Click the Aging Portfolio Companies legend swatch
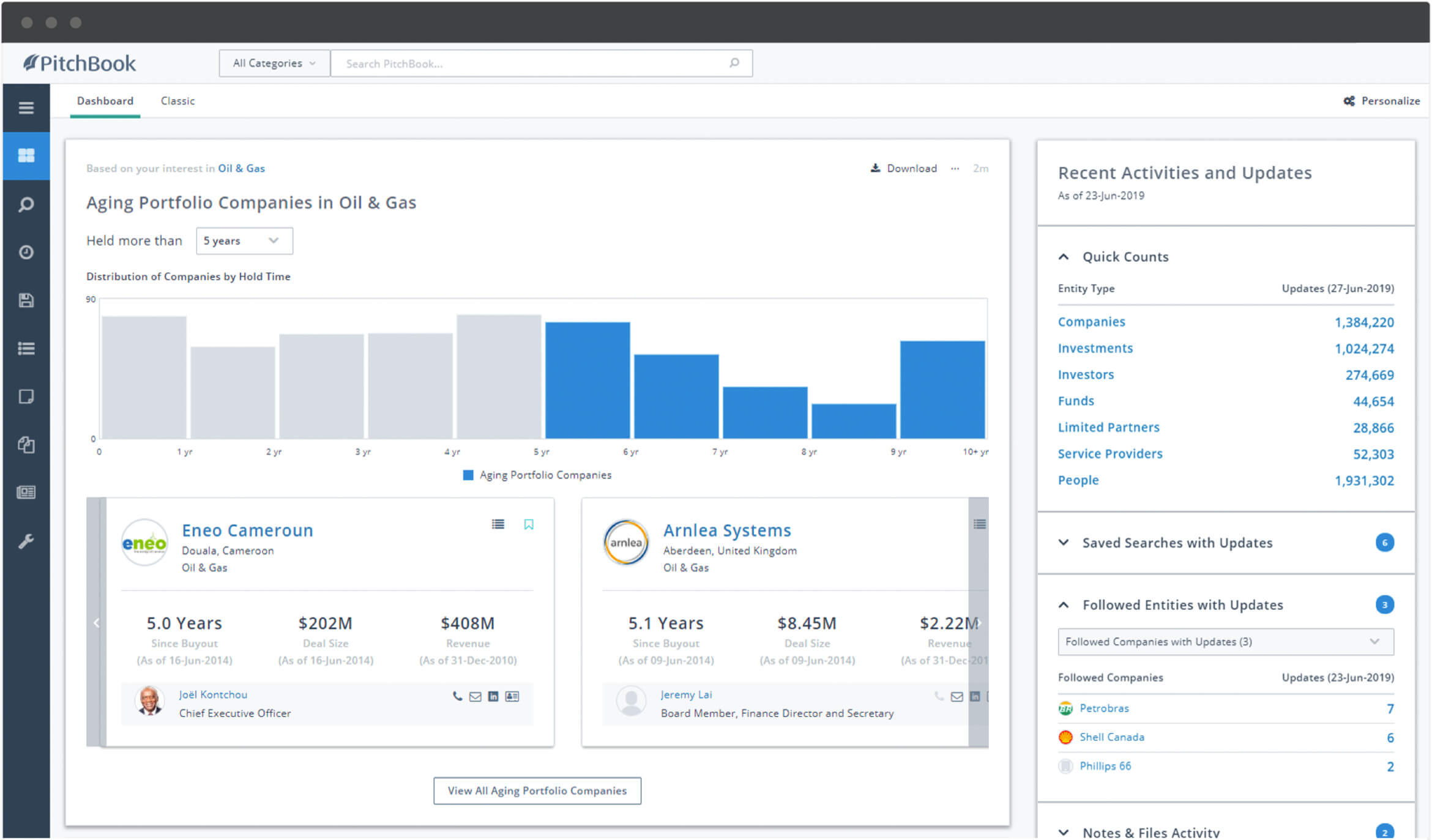The image size is (1432, 840). tap(468, 475)
